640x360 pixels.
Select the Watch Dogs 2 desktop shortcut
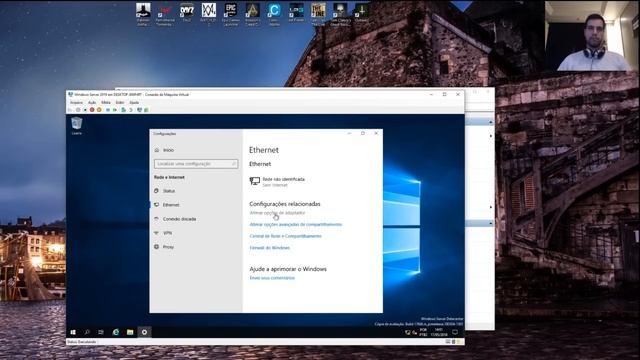pyautogui.click(x=209, y=14)
